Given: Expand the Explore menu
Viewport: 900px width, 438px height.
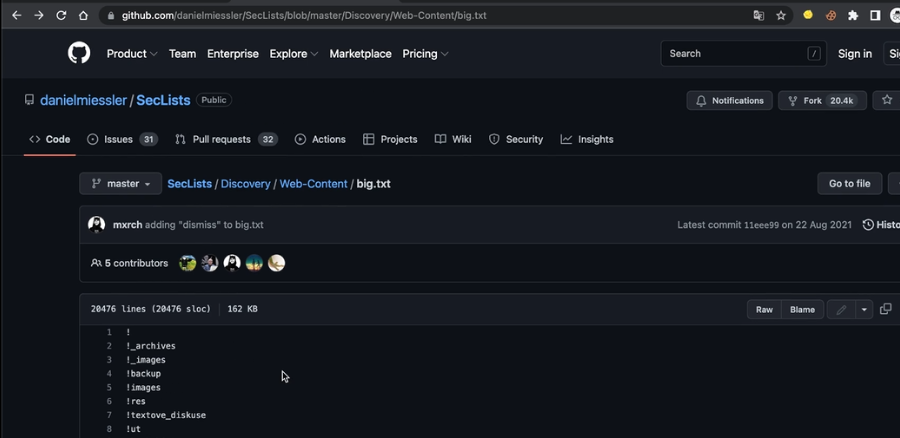Looking at the screenshot, I should (x=294, y=53).
